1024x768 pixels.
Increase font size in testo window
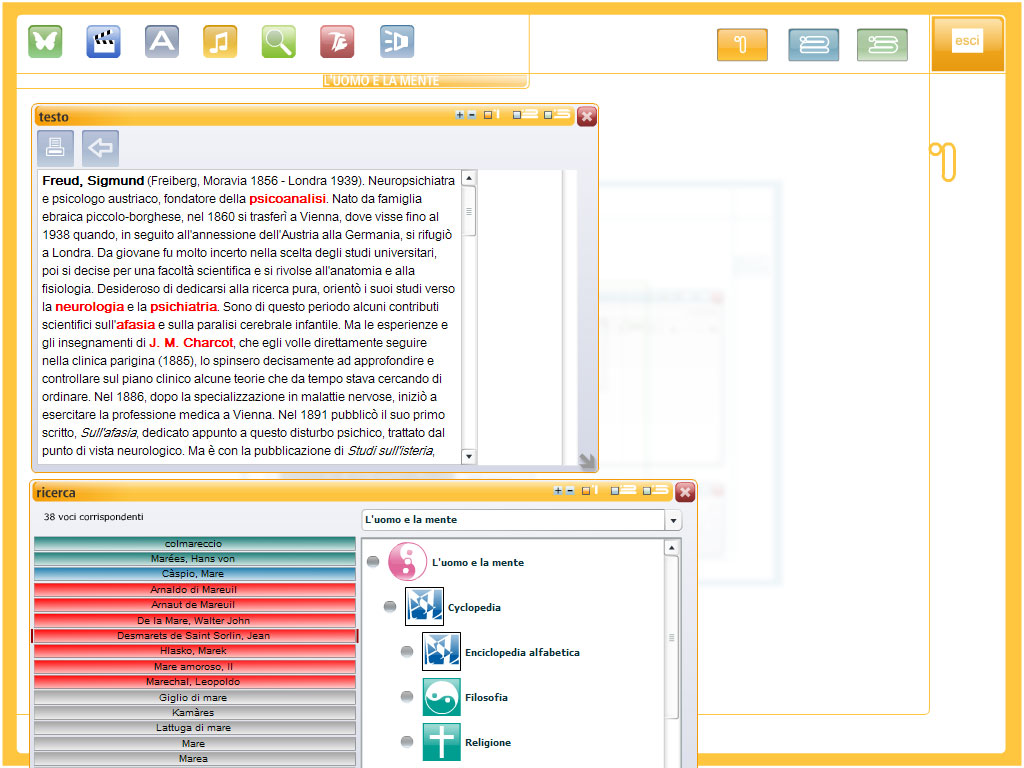click(x=459, y=115)
